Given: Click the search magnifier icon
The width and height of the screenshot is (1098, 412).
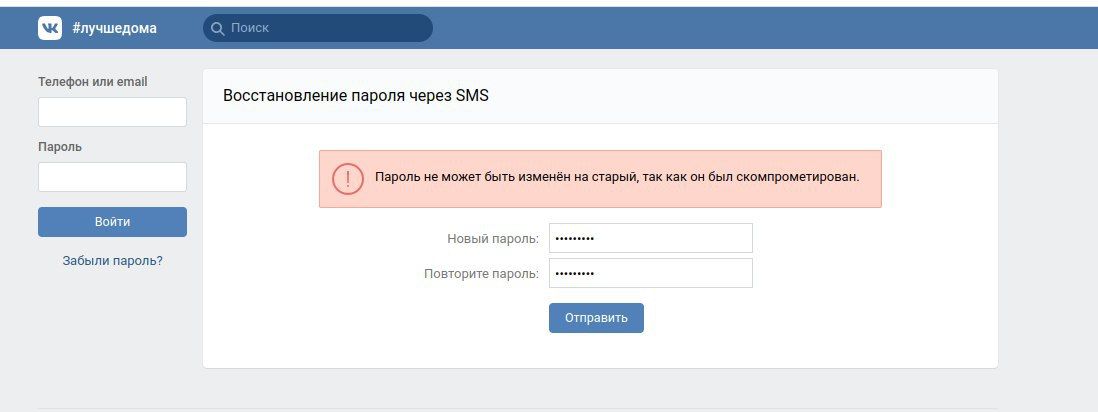Looking at the screenshot, I should pos(218,29).
